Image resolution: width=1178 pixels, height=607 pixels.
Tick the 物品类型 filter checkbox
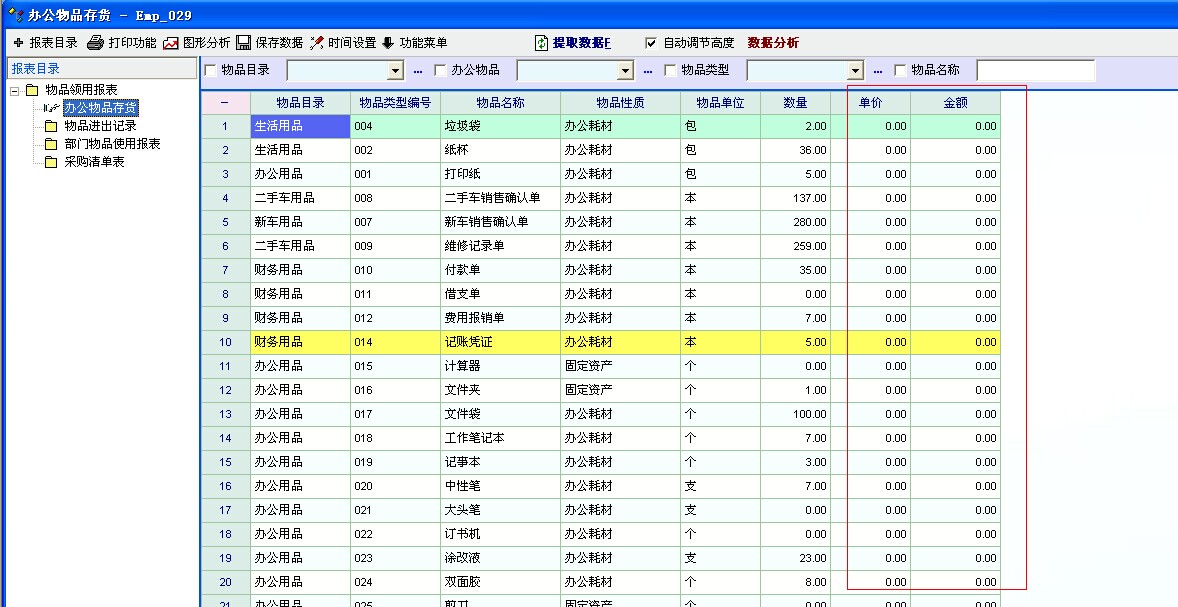click(x=670, y=70)
